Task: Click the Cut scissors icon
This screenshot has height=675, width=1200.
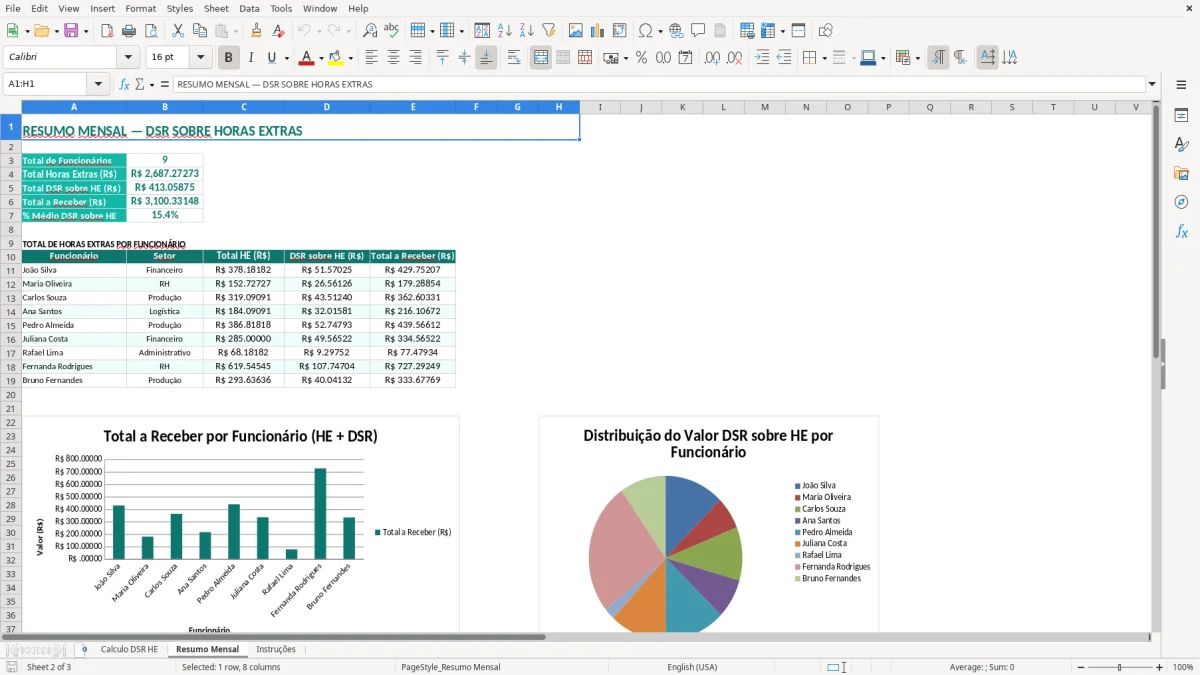Action: [178, 31]
